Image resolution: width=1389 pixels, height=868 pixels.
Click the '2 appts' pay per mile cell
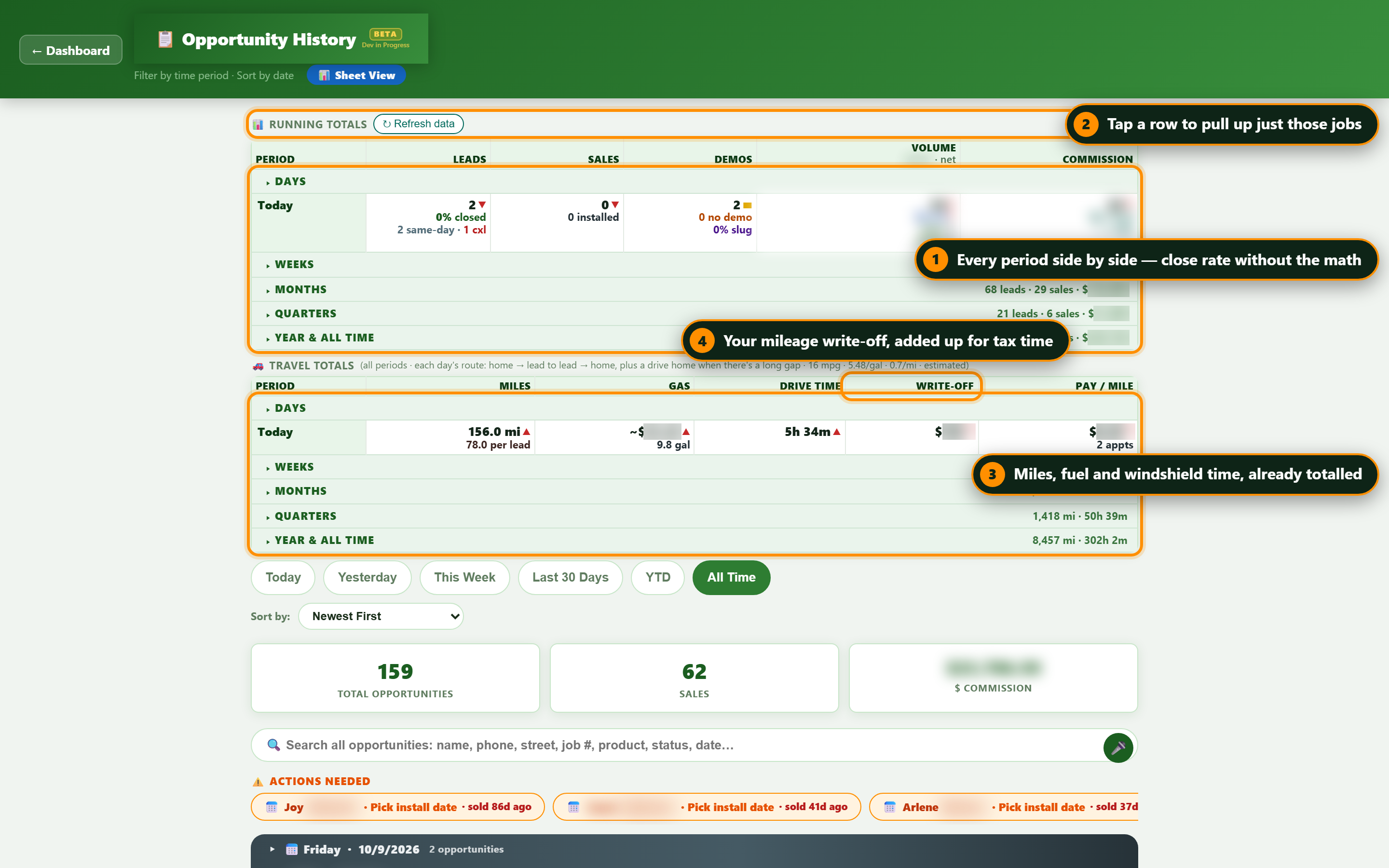coord(1114,445)
